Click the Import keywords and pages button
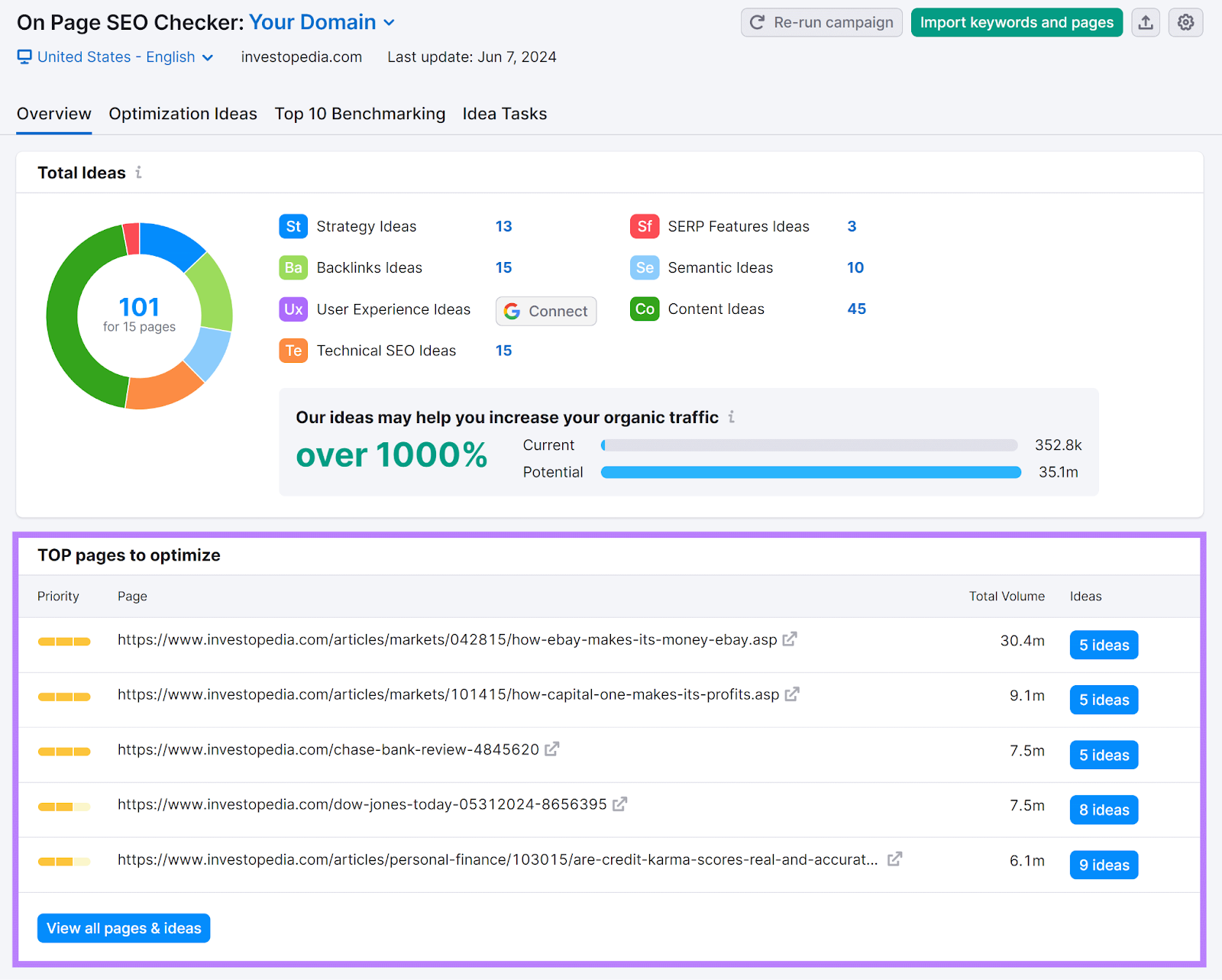 [x=1016, y=22]
